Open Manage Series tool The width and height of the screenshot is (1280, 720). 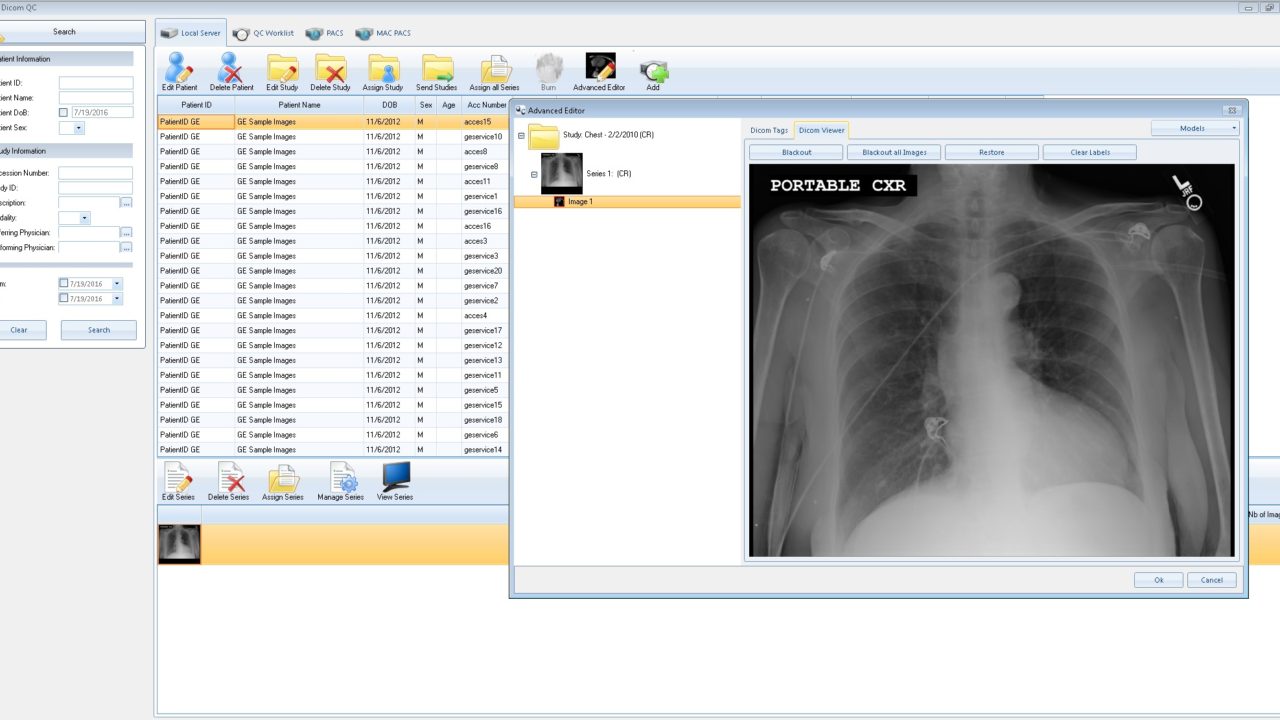pyautogui.click(x=341, y=479)
